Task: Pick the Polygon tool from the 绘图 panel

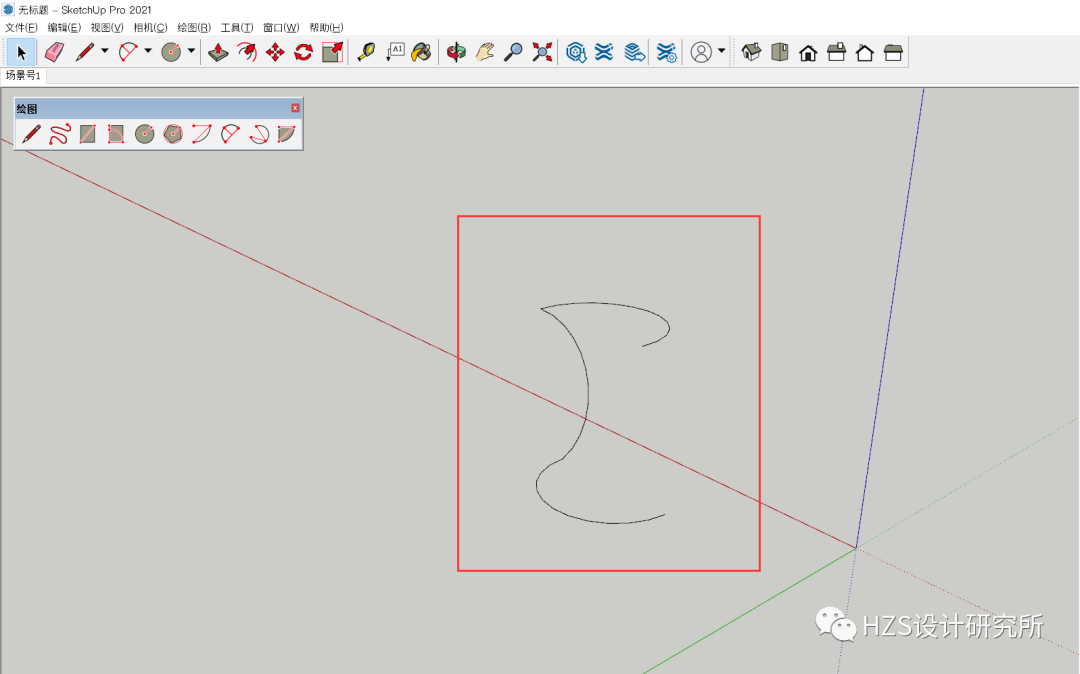Action: click(171, 133)
